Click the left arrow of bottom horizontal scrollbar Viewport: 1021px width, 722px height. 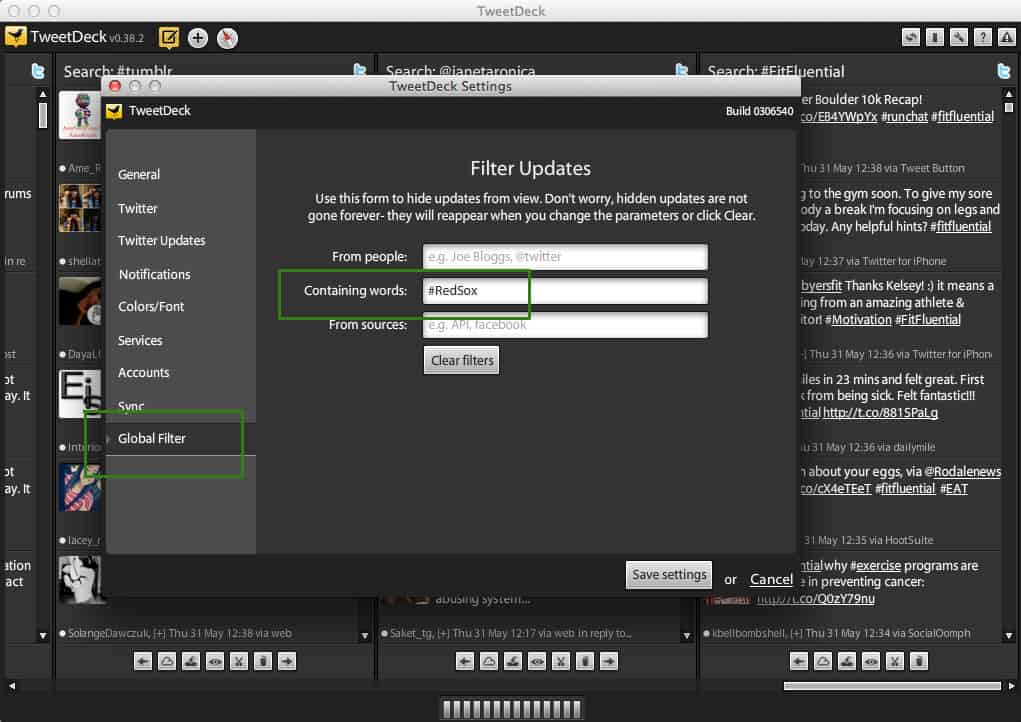point(11,686)
